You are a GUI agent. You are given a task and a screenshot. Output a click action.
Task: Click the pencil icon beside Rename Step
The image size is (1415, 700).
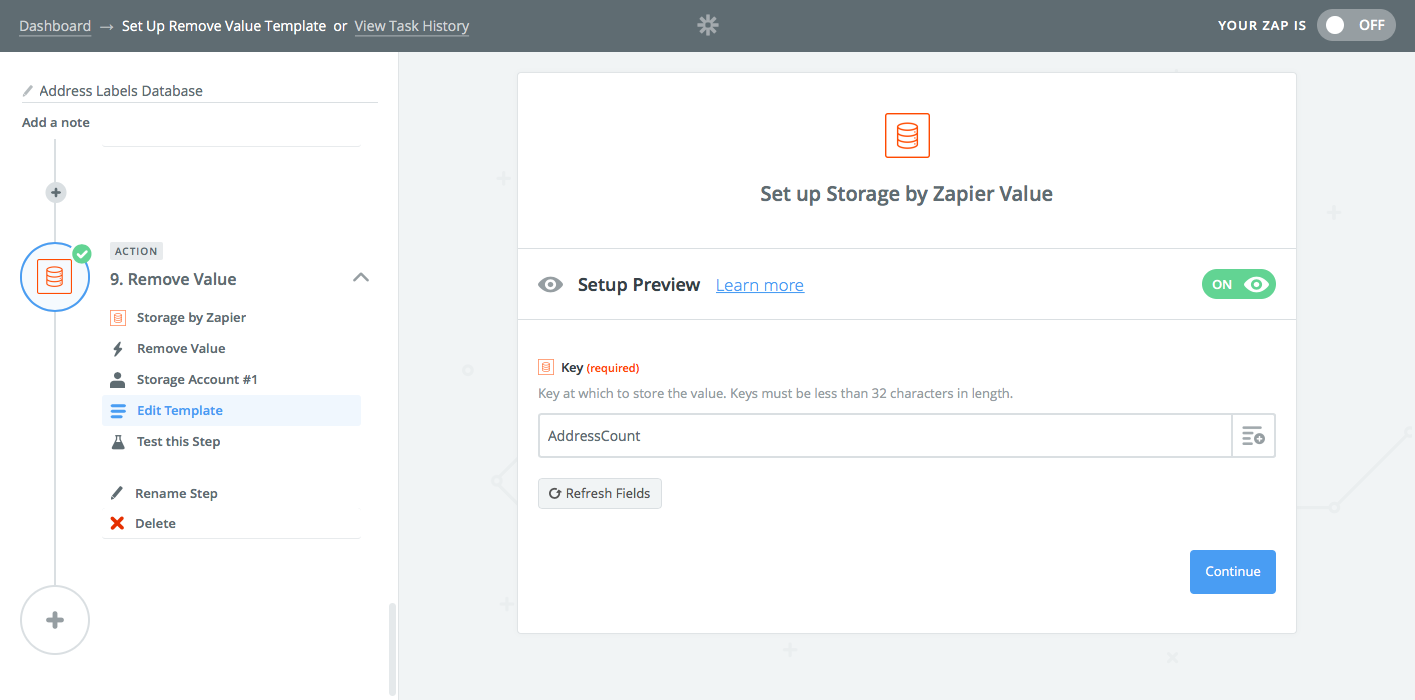pyautogui.click(x=117, y=493)
